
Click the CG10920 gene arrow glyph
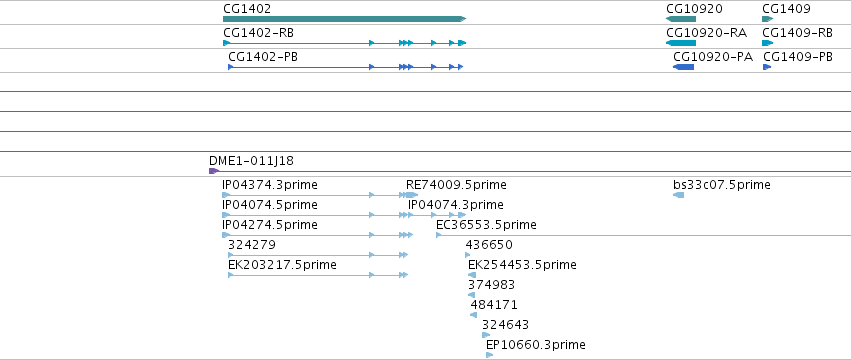[681, 19]
